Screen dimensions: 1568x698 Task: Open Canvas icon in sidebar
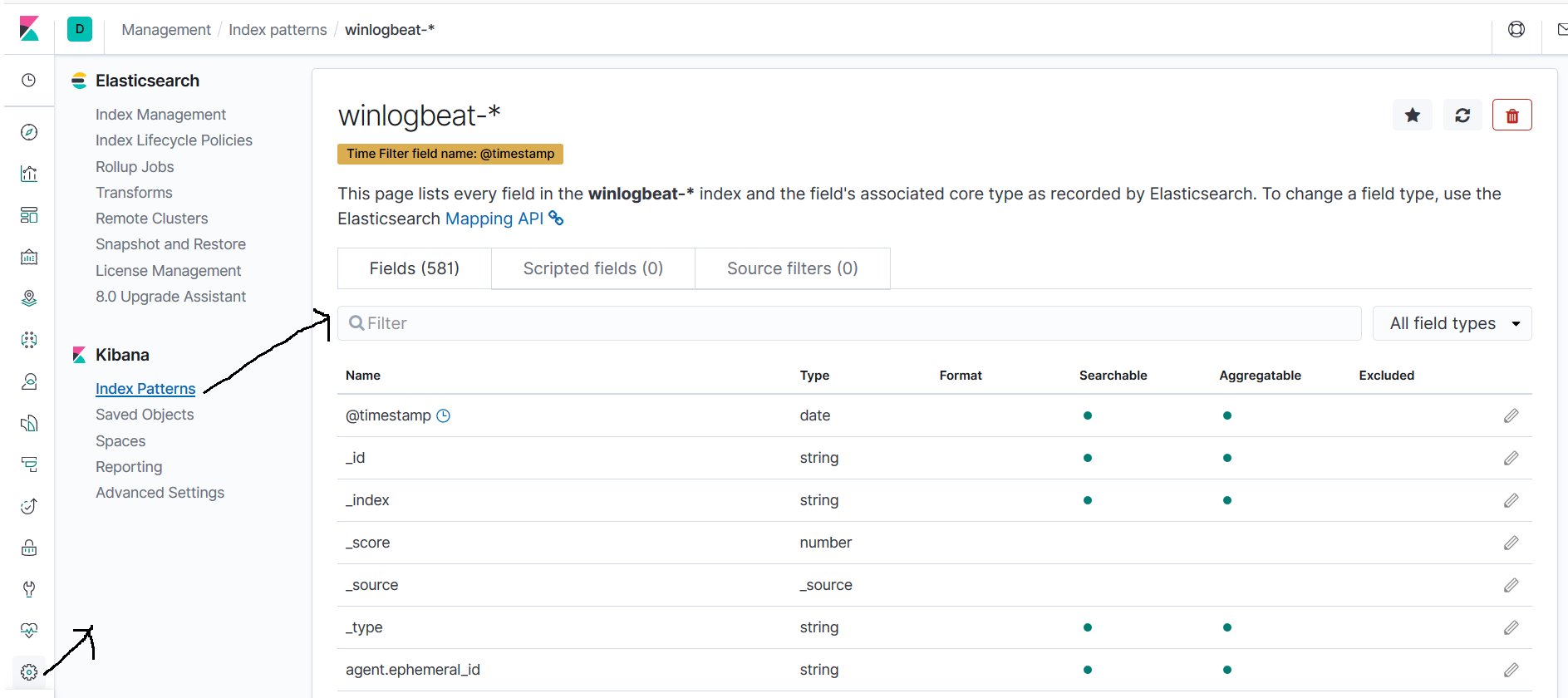click(x=29, y=257)
